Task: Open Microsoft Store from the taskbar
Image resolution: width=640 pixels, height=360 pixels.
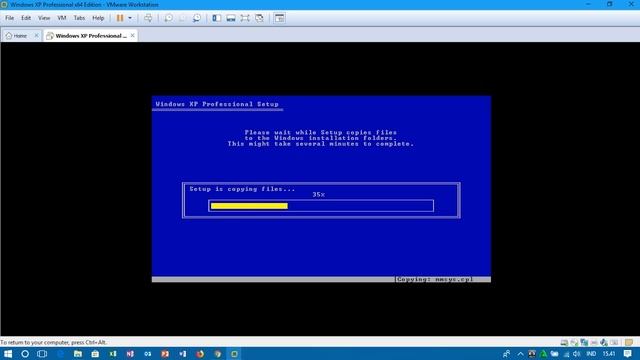Action: click(x=95, y=354)
